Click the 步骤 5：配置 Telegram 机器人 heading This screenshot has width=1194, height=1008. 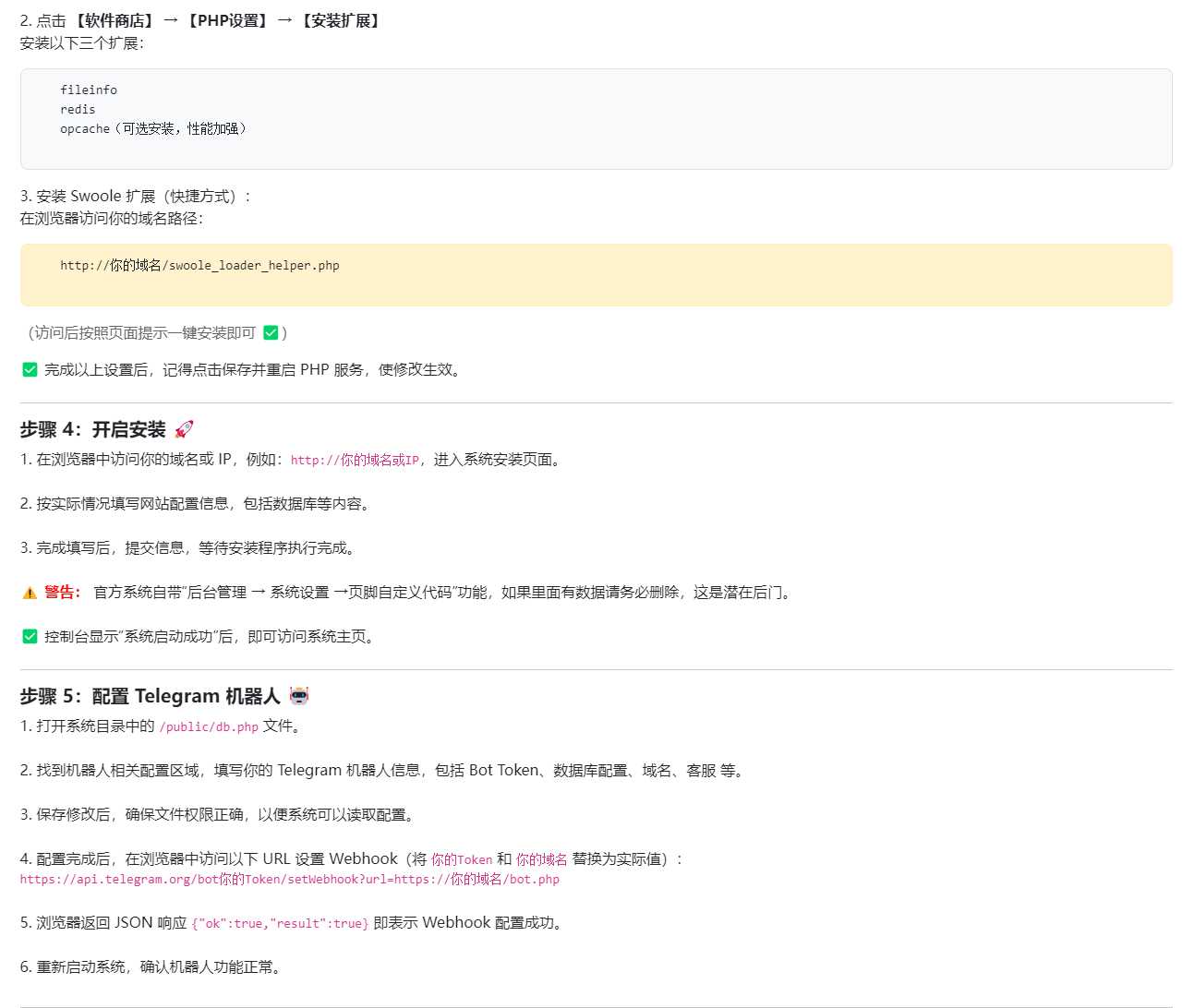(150, 696)
